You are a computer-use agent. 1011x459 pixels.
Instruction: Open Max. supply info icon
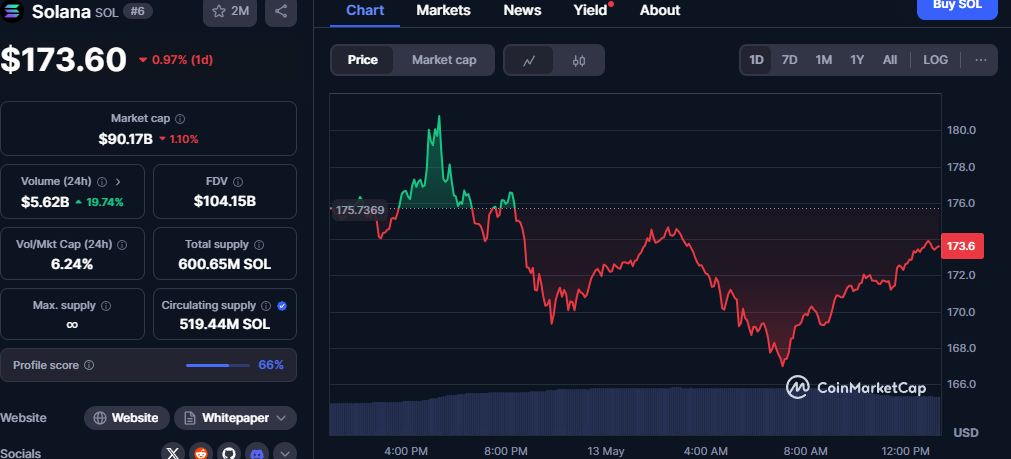click(106, 306)
